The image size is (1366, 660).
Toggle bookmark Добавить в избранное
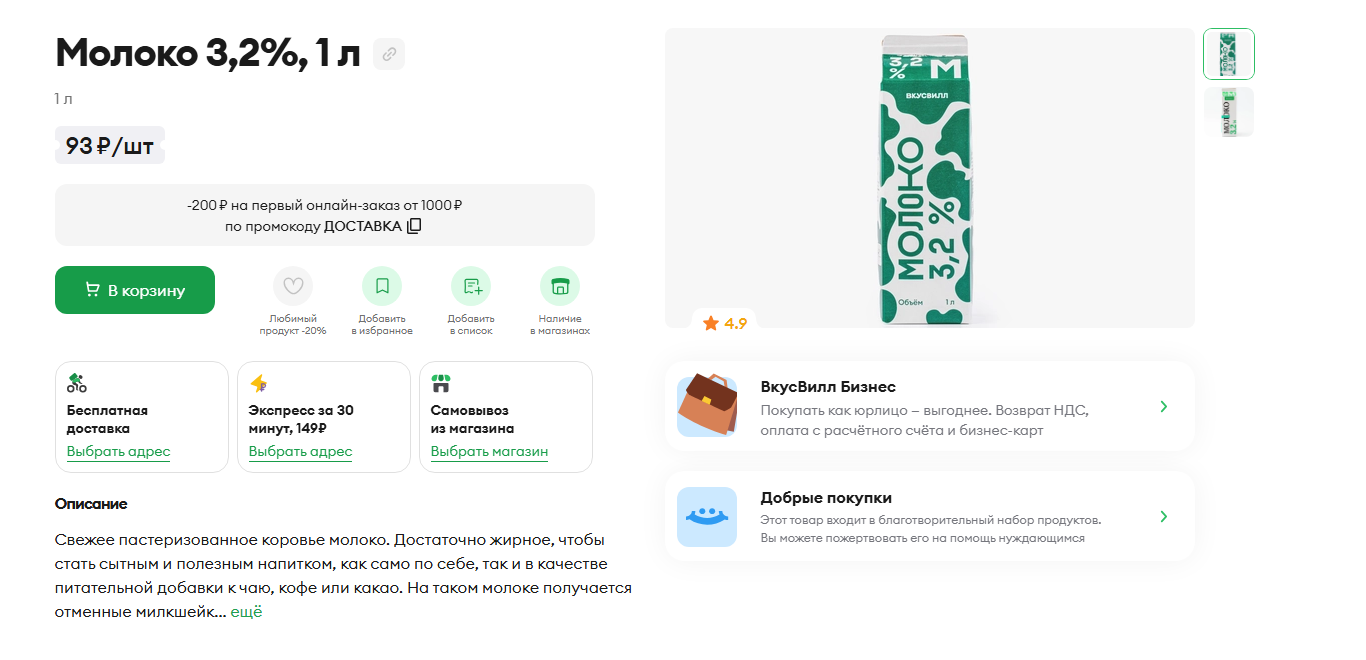(x=382, y=286)
